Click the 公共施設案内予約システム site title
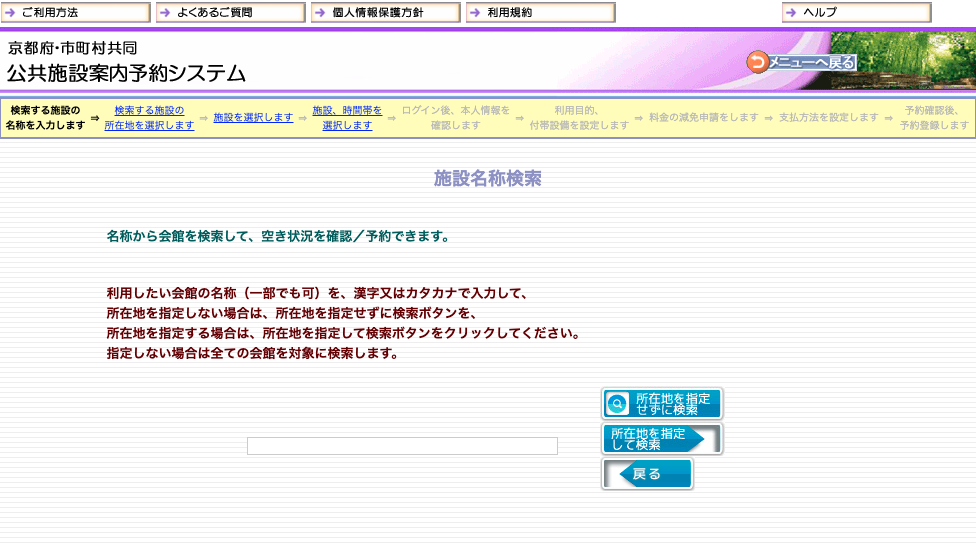 [x=126, y=73]
